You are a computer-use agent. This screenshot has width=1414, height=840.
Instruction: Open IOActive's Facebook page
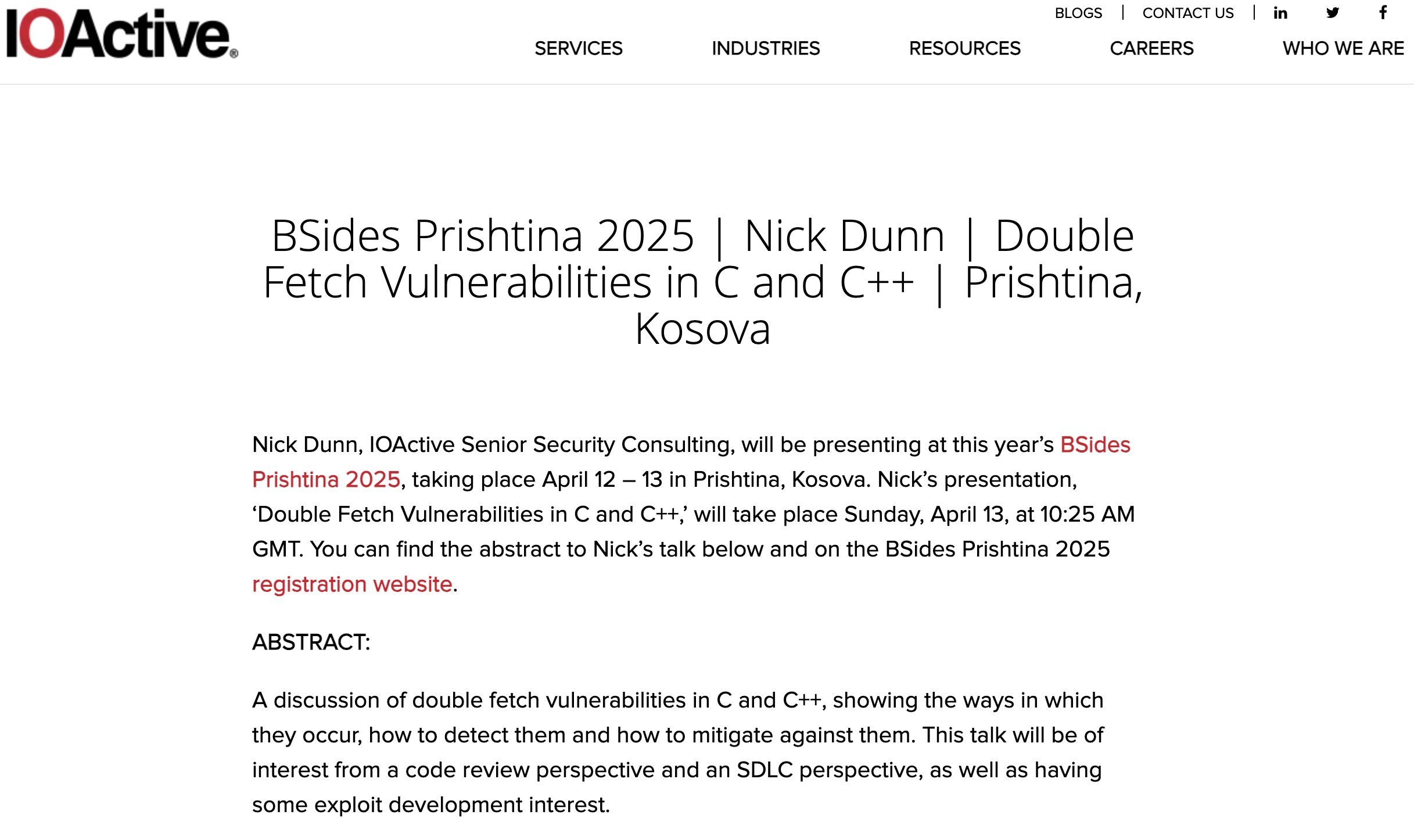(1381, 12)
